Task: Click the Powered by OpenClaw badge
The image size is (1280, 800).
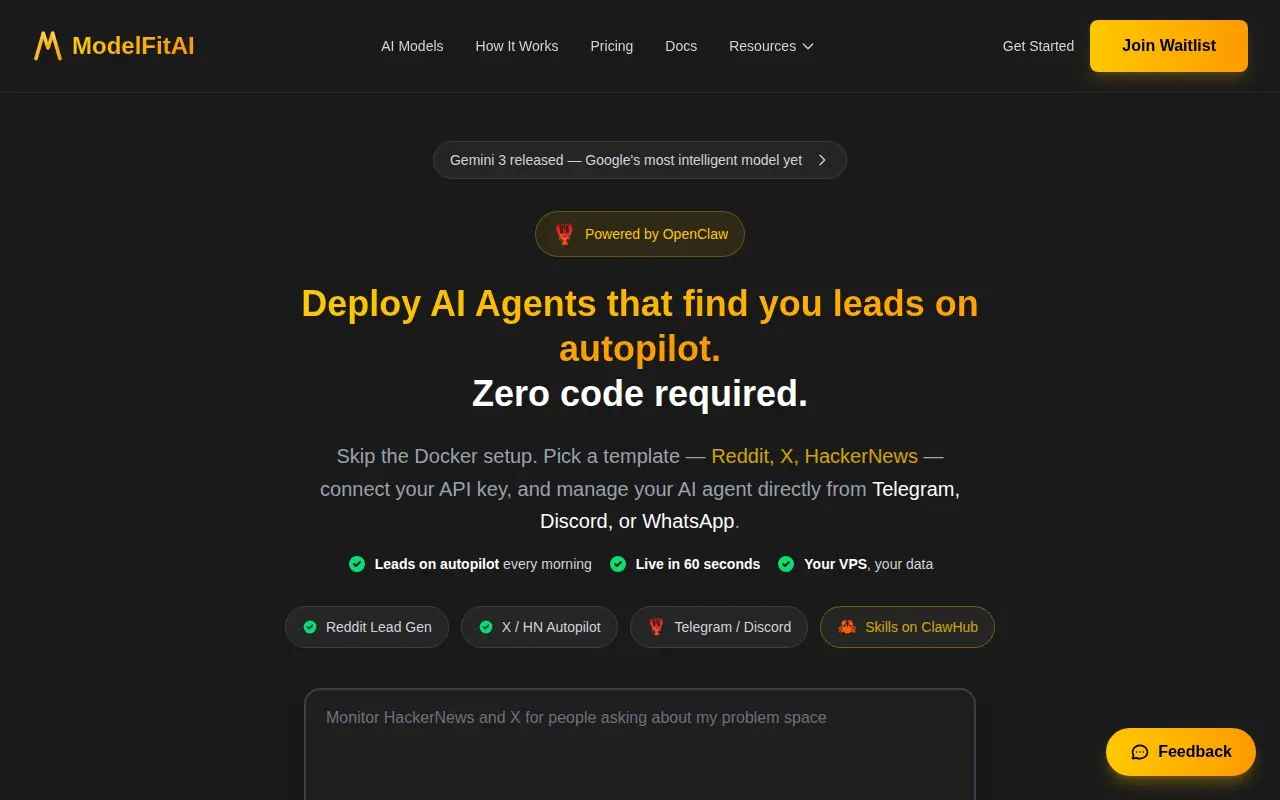Action: point(640,234)
